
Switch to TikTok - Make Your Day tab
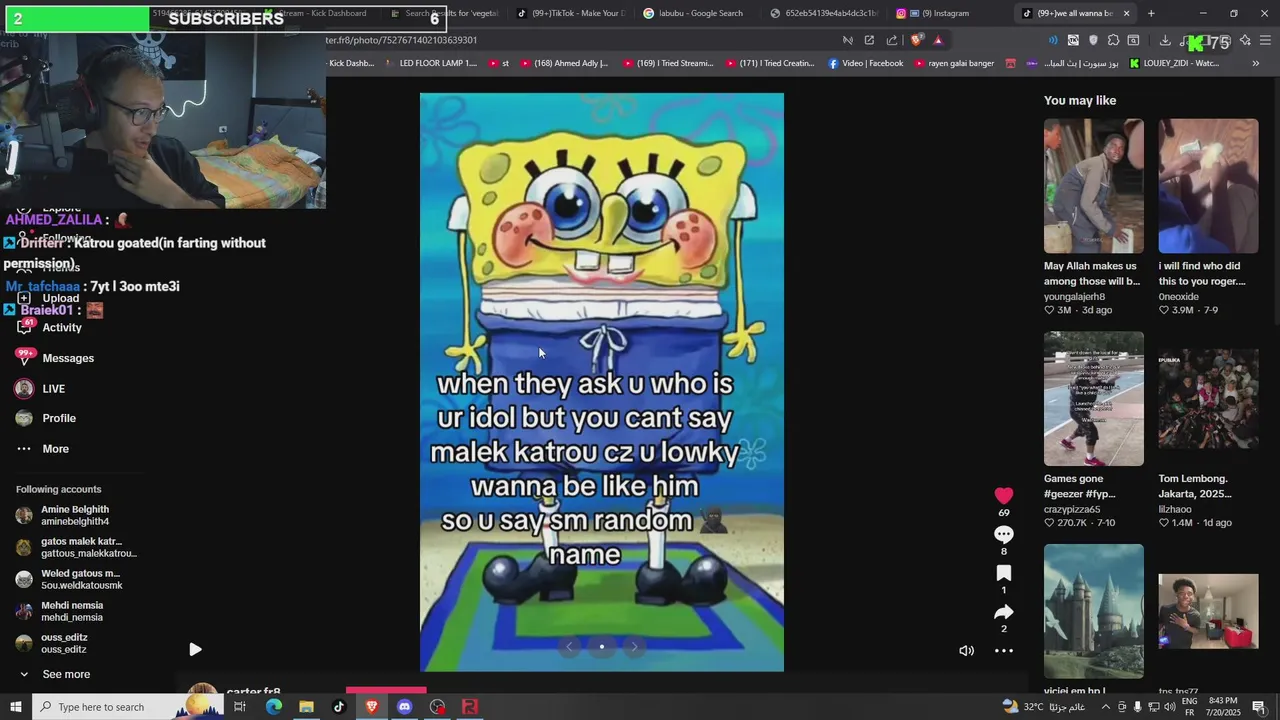tap(570, 13)
